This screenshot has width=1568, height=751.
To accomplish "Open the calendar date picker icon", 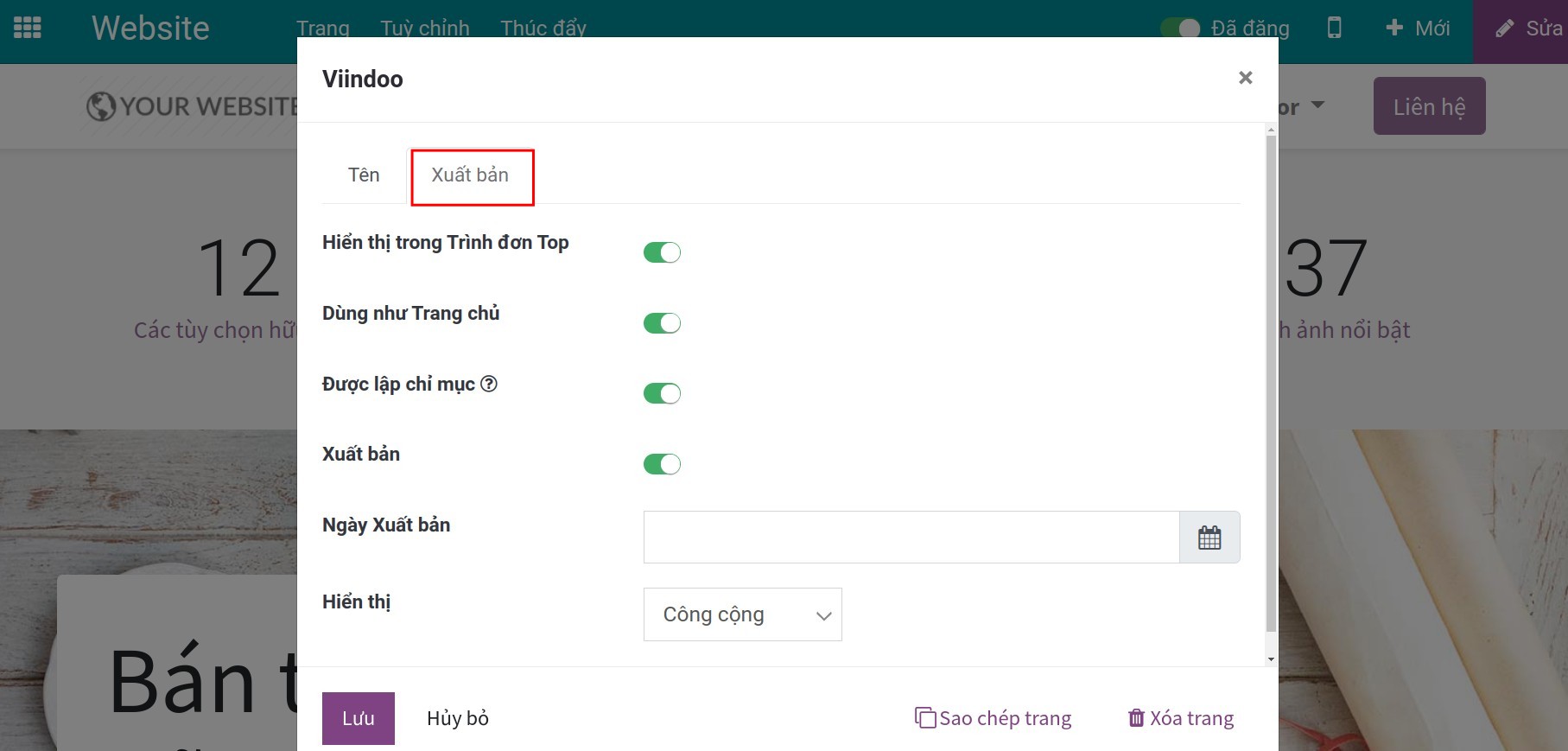I will tap(1209, 538).
